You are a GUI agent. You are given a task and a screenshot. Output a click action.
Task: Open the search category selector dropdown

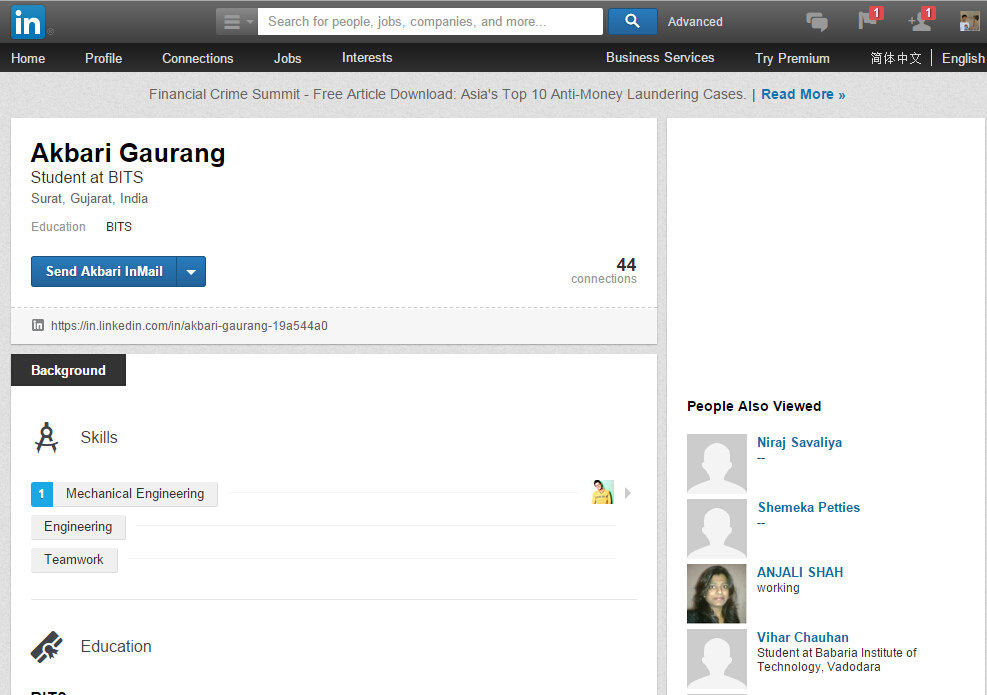[x=236, y=21]
